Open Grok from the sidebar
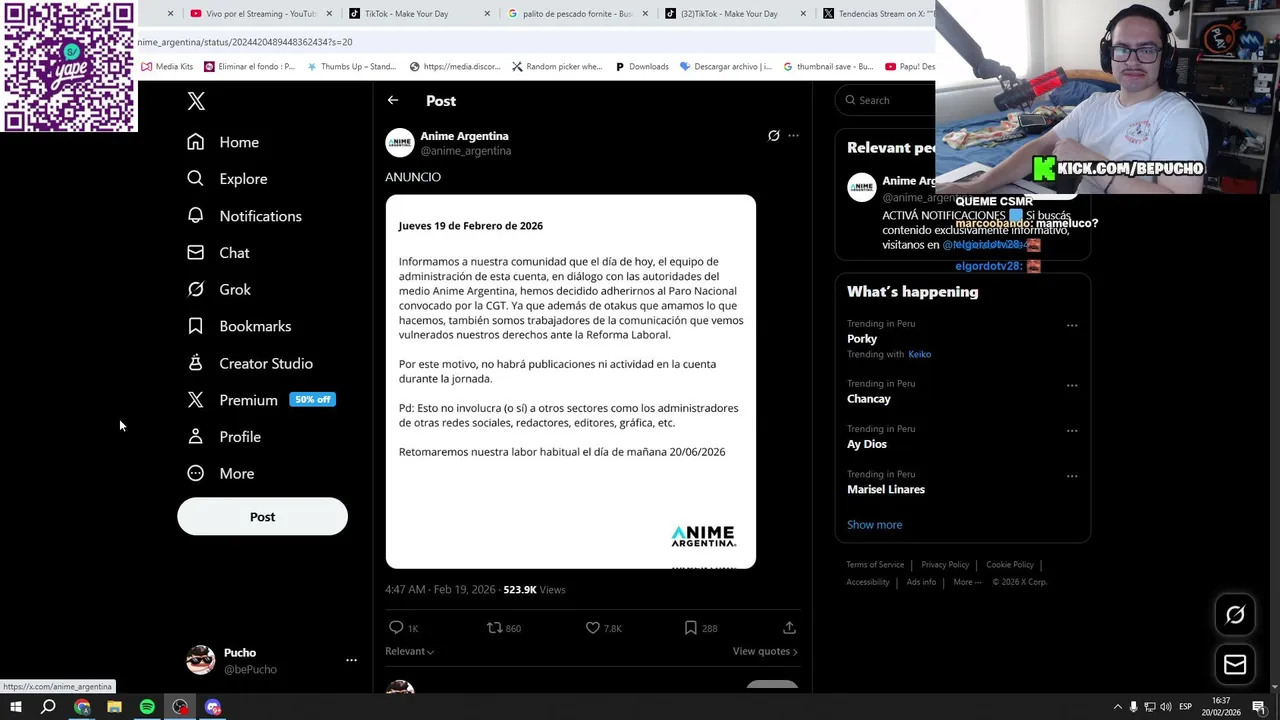Viewport: 1280px width, 720px height. coord(219,289)
